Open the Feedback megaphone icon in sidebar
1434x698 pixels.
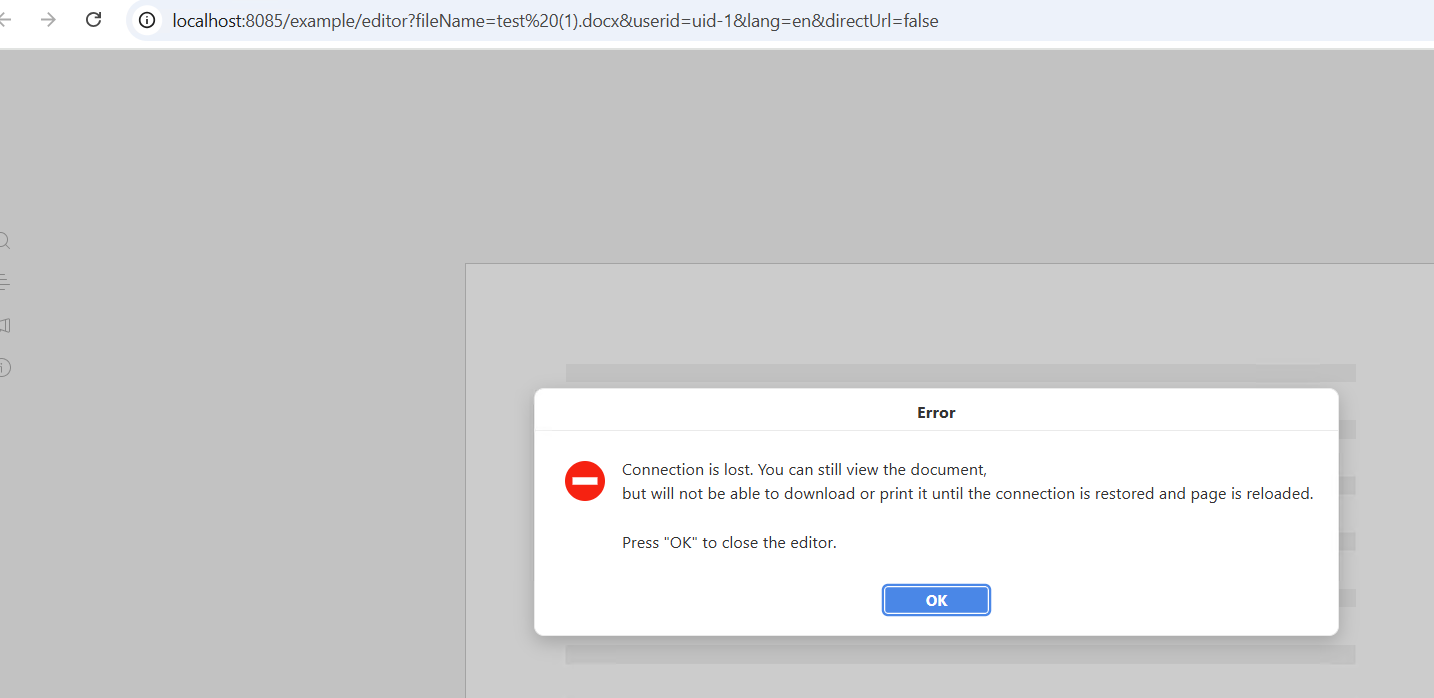tap(4, 325)
